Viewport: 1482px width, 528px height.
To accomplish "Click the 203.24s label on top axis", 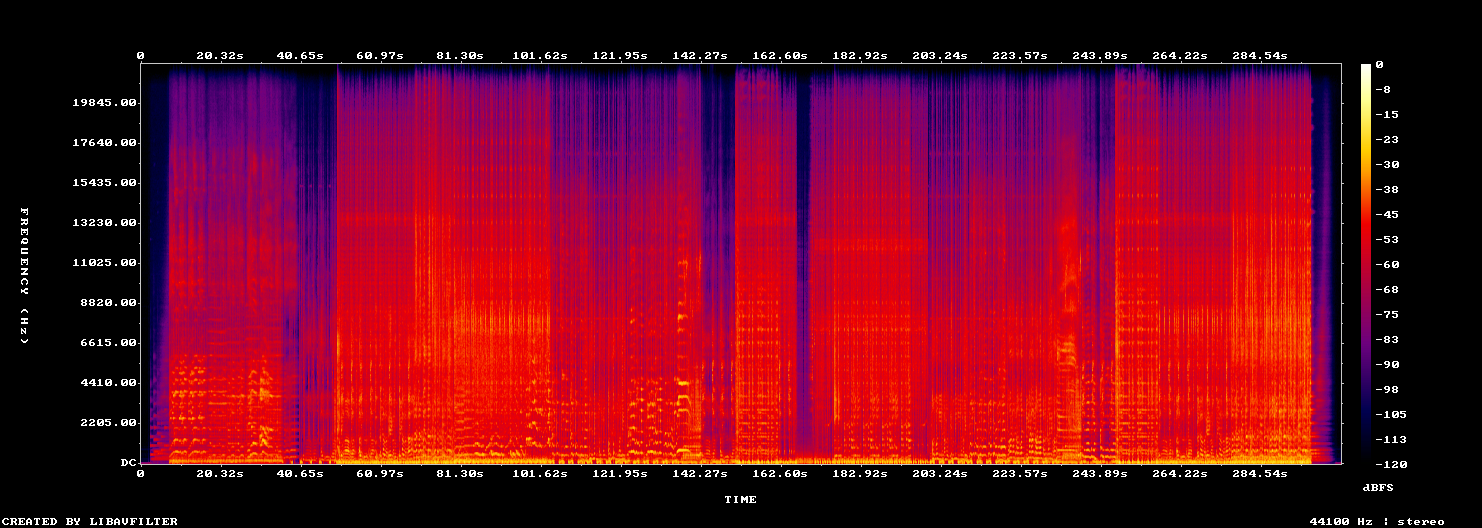I will pyautogui.click(x=941, y=55).
